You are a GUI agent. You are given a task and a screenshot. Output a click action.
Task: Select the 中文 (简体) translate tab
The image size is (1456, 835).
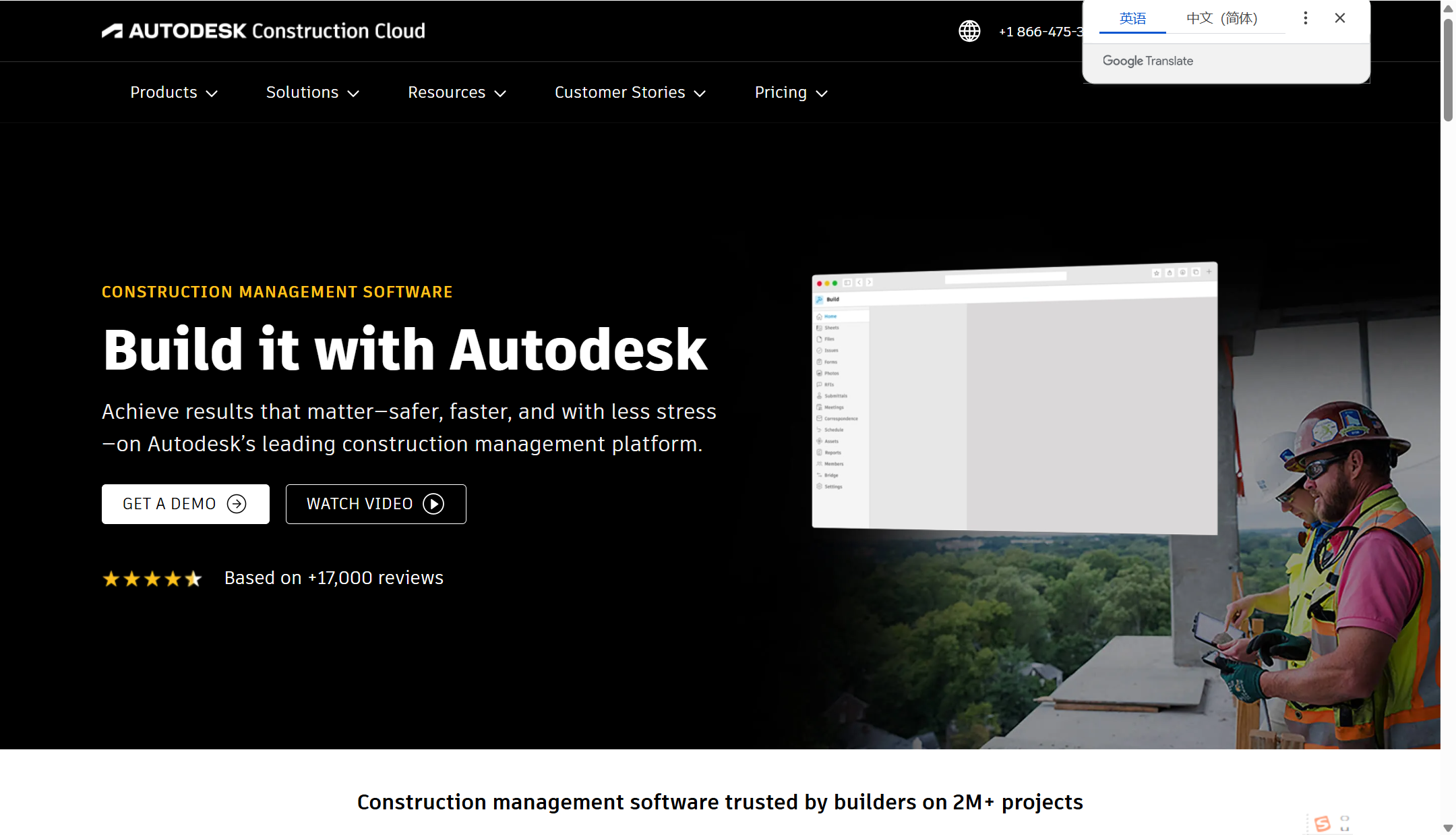click(x=1221, y=18)
